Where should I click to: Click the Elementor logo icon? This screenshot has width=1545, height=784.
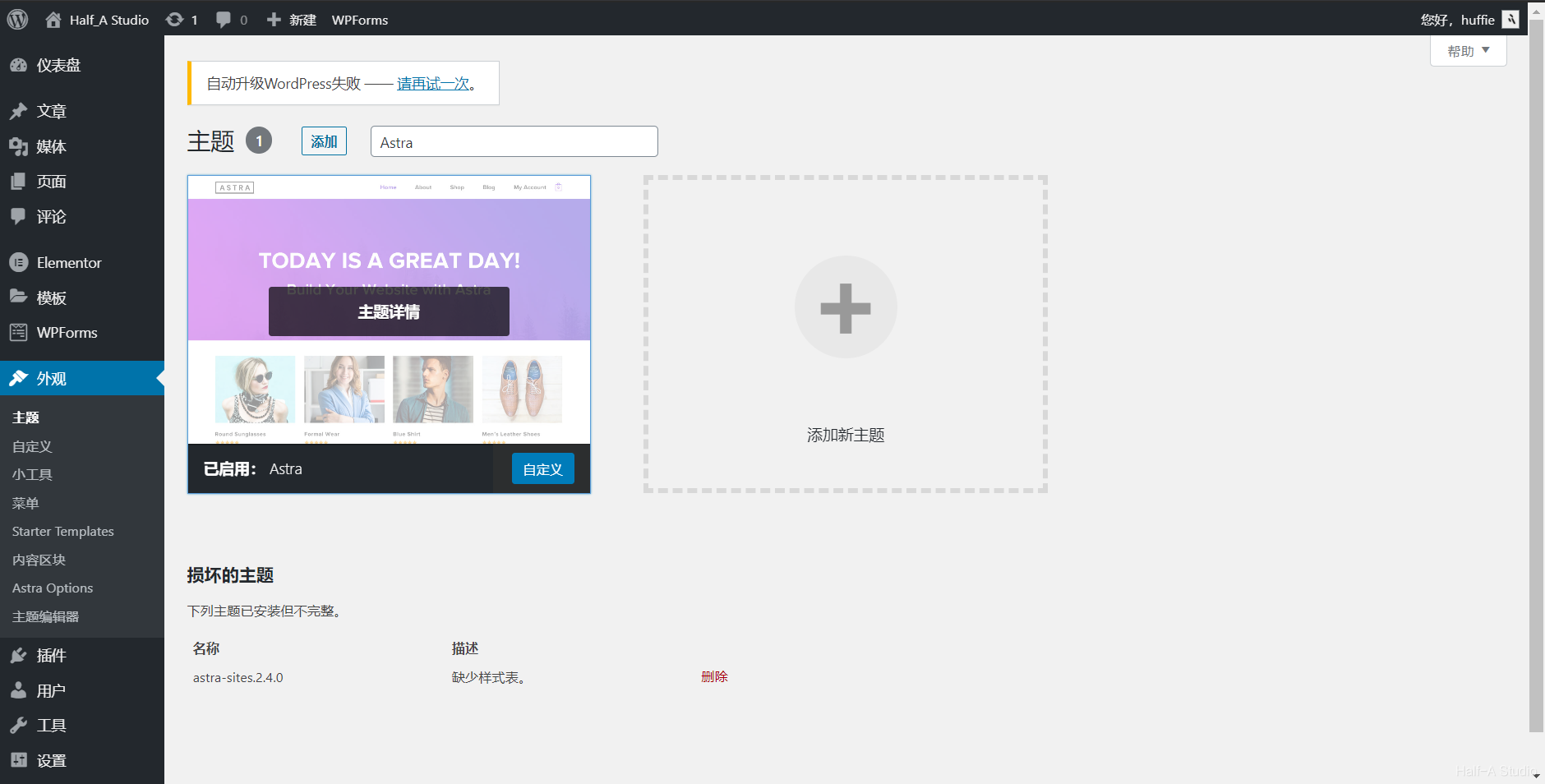pos(18,262)
